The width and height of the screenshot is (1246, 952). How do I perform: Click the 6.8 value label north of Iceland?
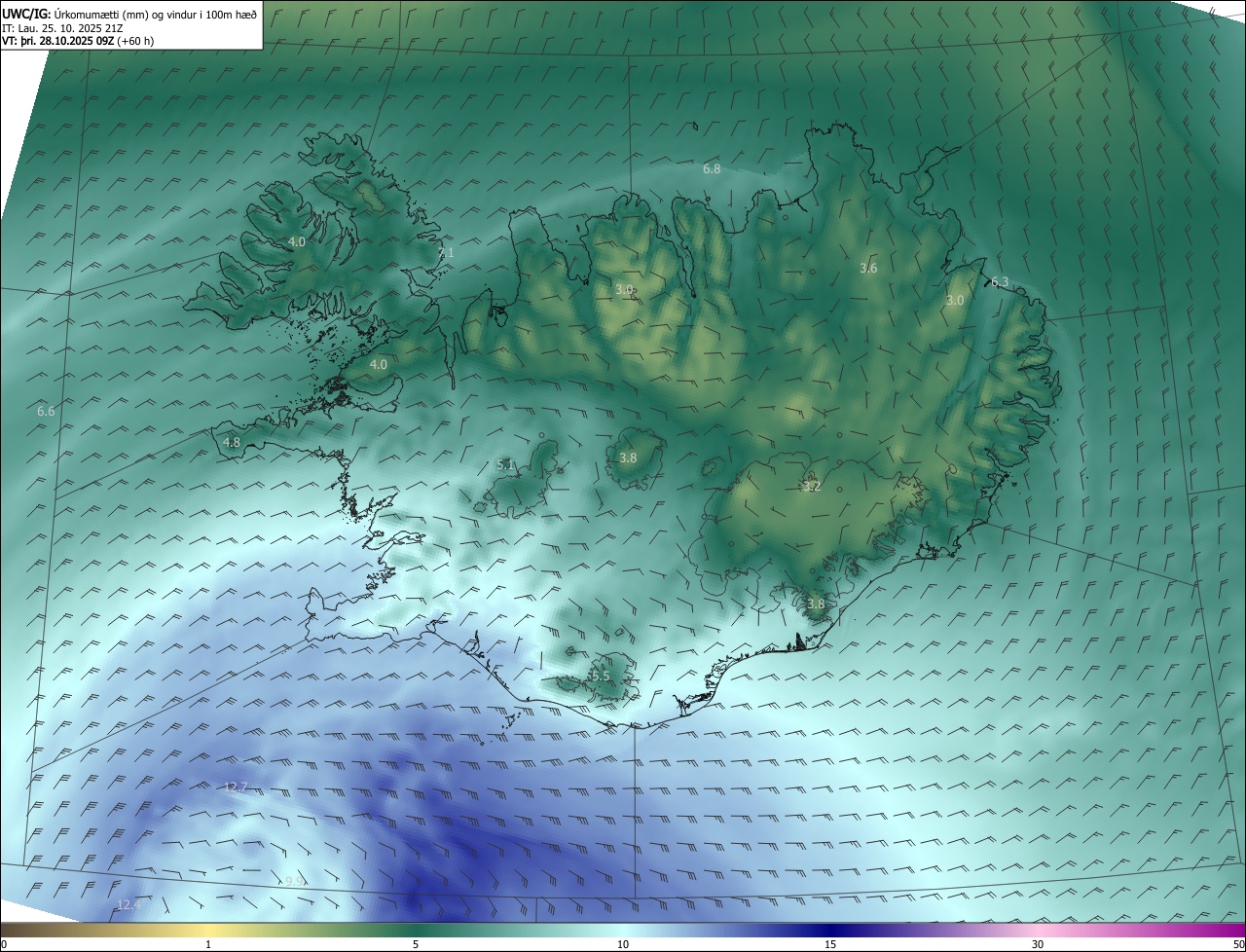712,169
